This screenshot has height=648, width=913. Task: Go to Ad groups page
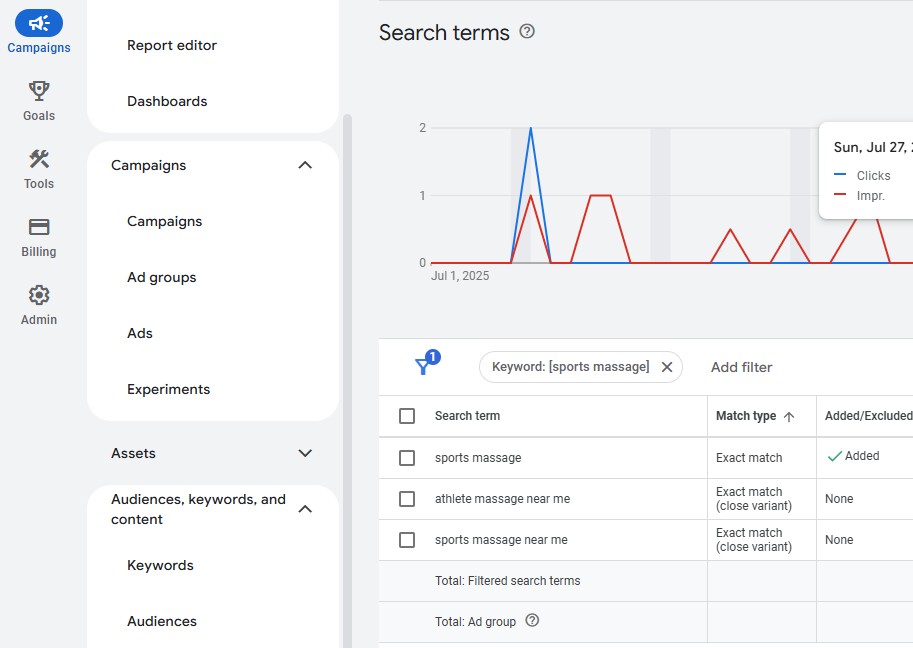[x=162, y=277]
